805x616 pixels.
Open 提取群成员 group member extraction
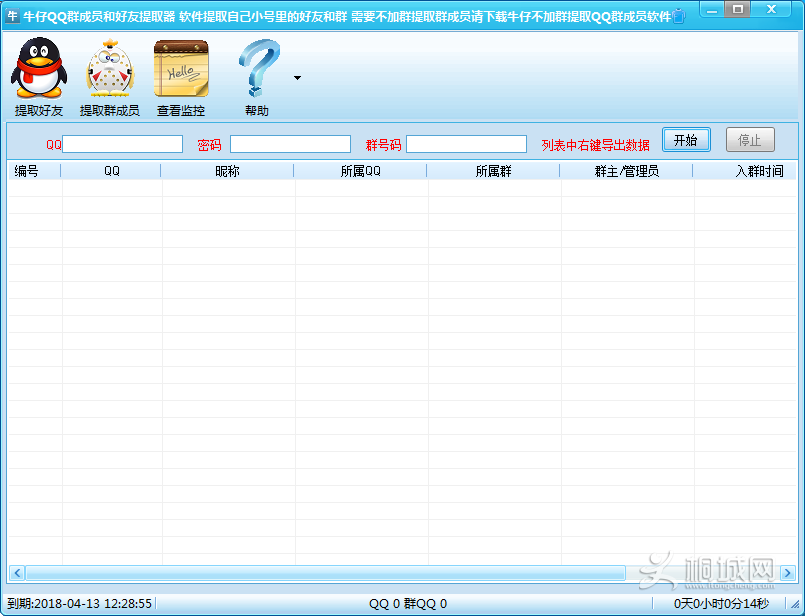click(110, 71)
